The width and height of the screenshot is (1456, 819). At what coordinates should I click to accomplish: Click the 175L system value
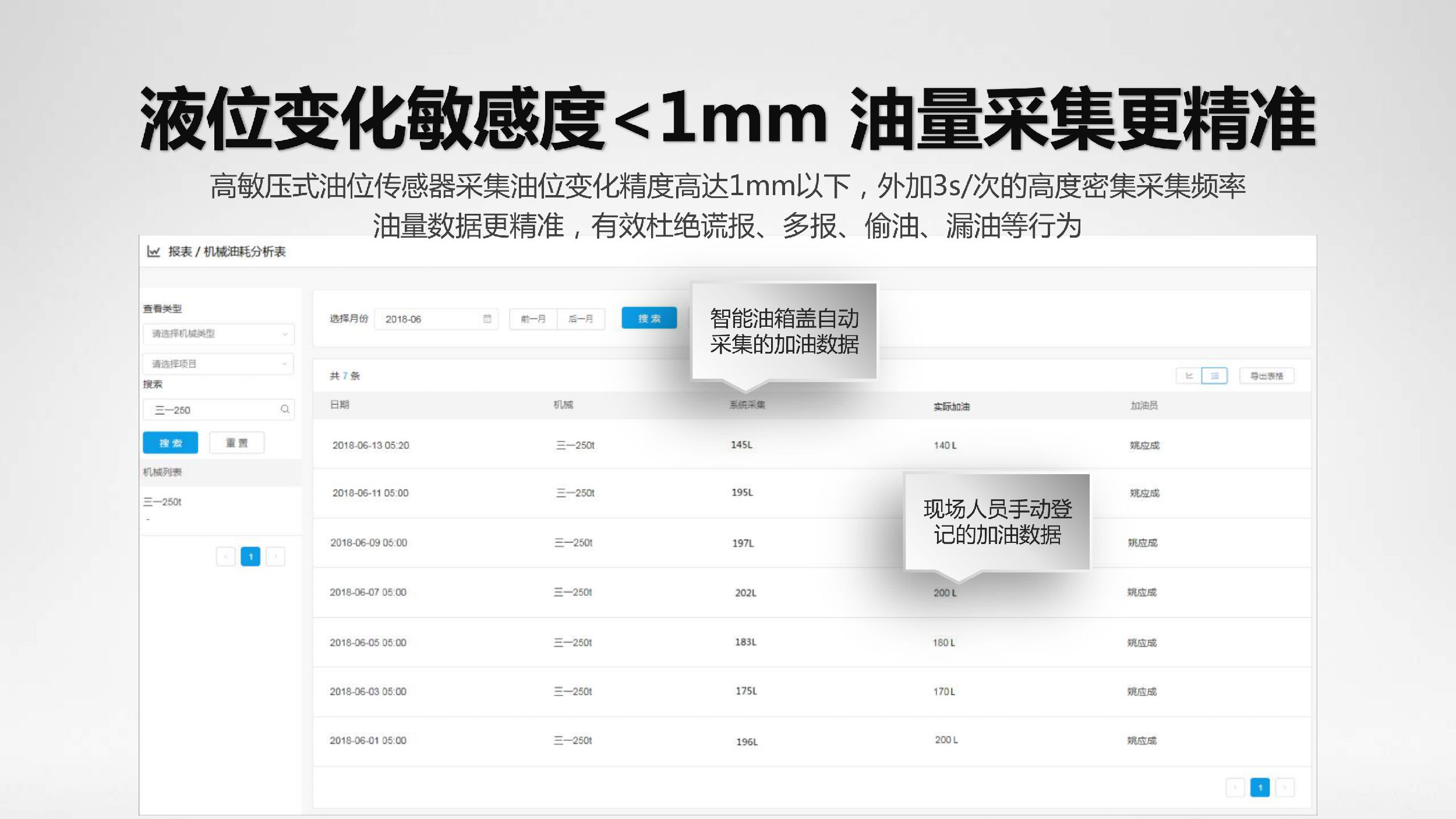pos(746,691)
